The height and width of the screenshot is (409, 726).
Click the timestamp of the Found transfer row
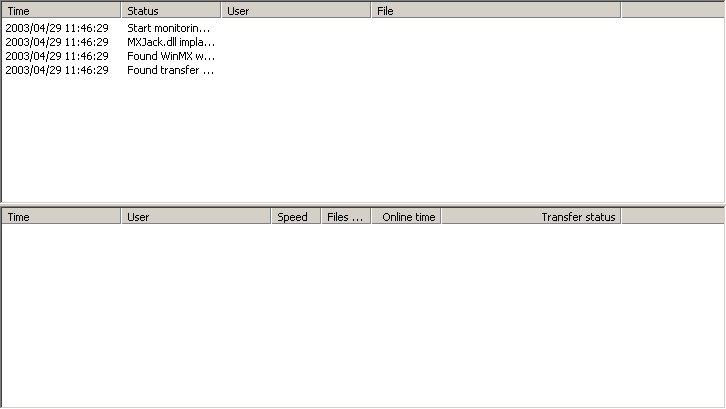(x=57, y=70)
